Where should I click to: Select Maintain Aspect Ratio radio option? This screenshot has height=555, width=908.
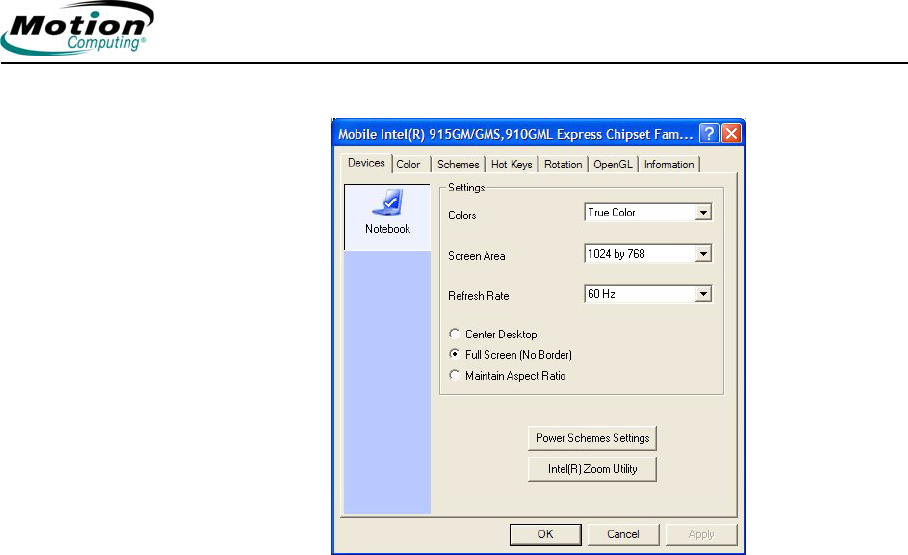coord(455,375)
